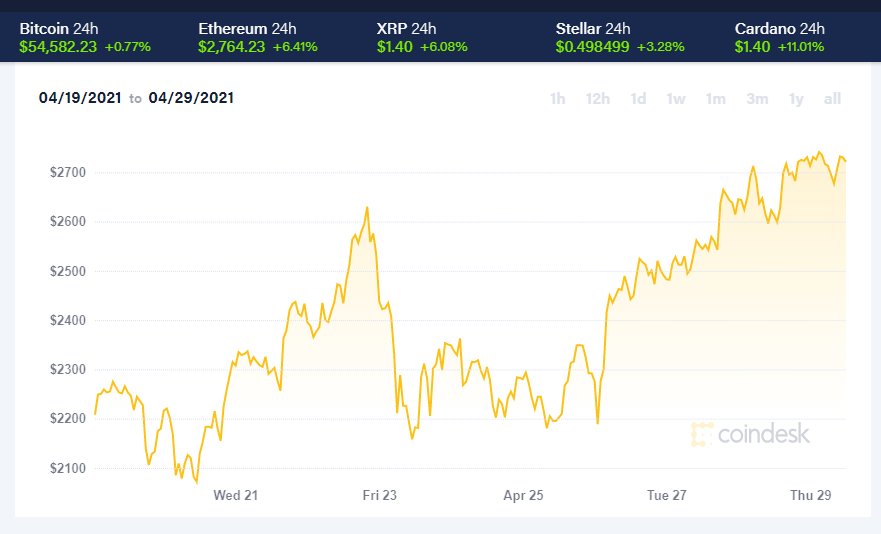Select the 1y time range
The image size is (881, 534).
796,98
